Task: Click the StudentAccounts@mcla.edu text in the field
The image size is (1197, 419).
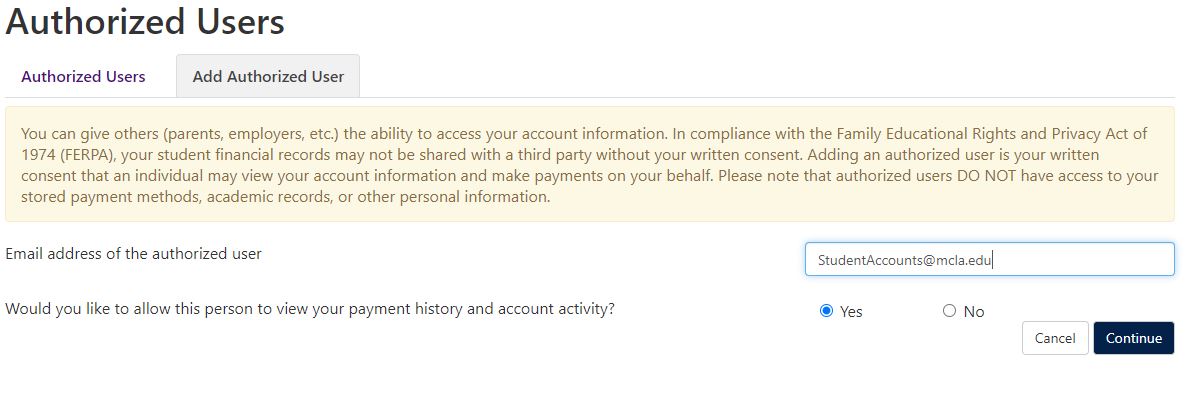Action: pyautogui.click(x=904, y=259)
